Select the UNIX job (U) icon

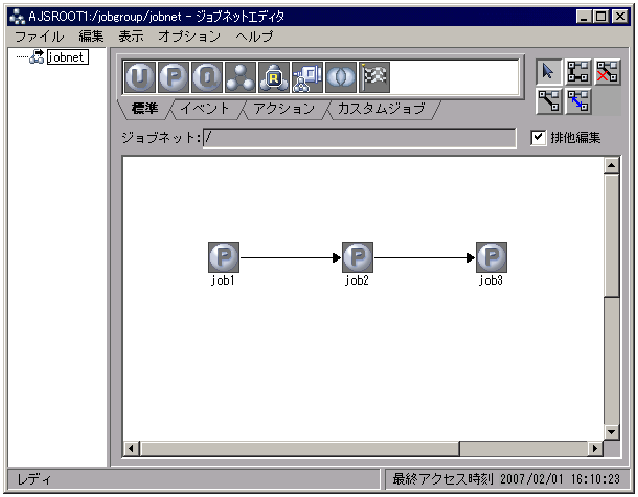pyautogui.click(x=140, y=77)
